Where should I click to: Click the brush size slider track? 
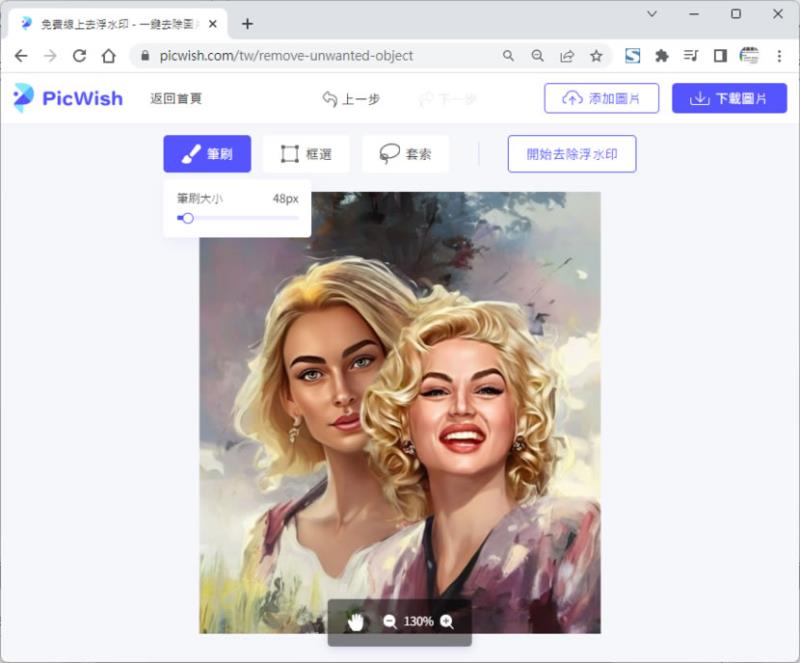coord(238,218)
